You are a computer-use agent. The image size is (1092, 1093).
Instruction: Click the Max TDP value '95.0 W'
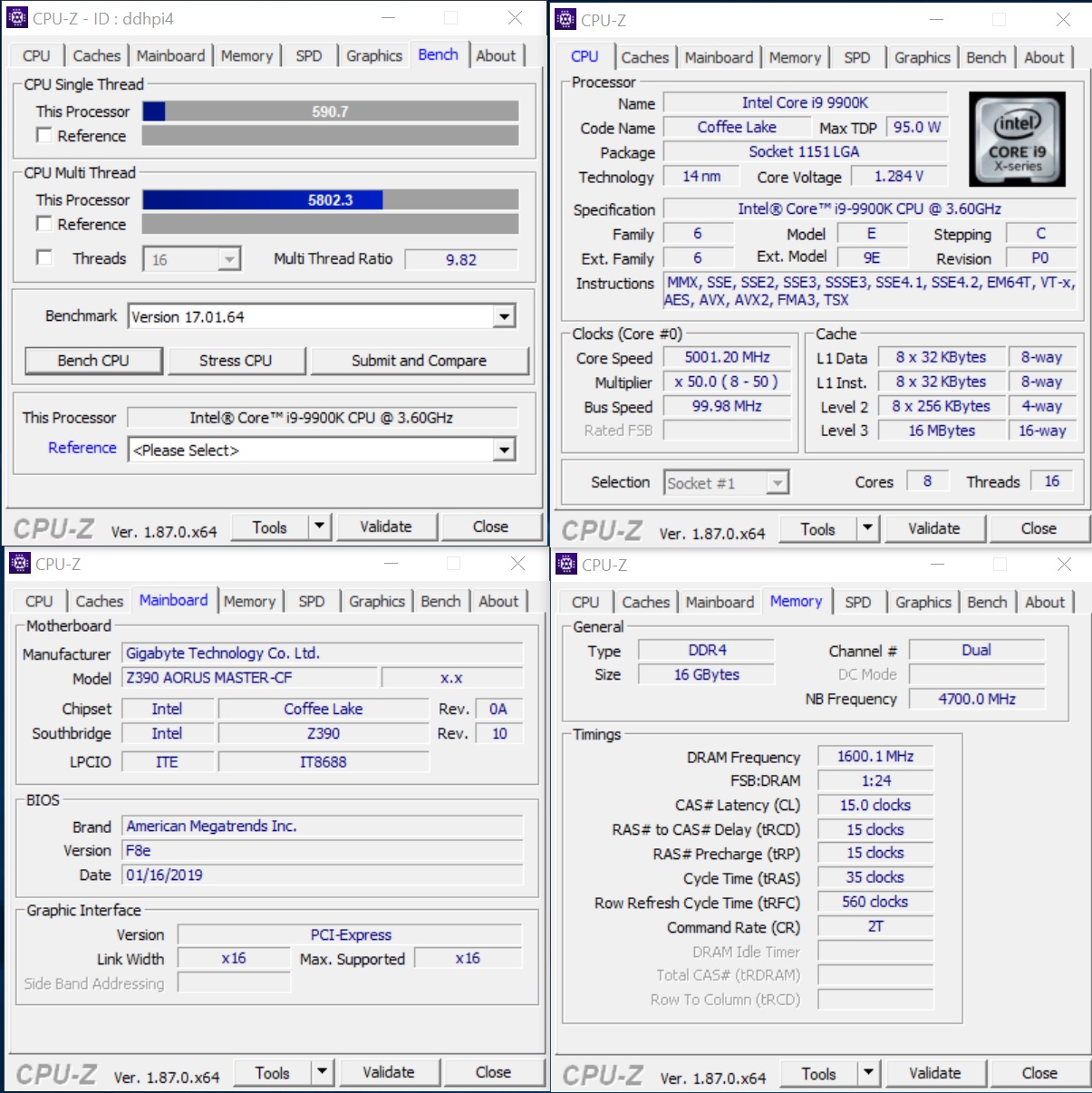point(917,127)
